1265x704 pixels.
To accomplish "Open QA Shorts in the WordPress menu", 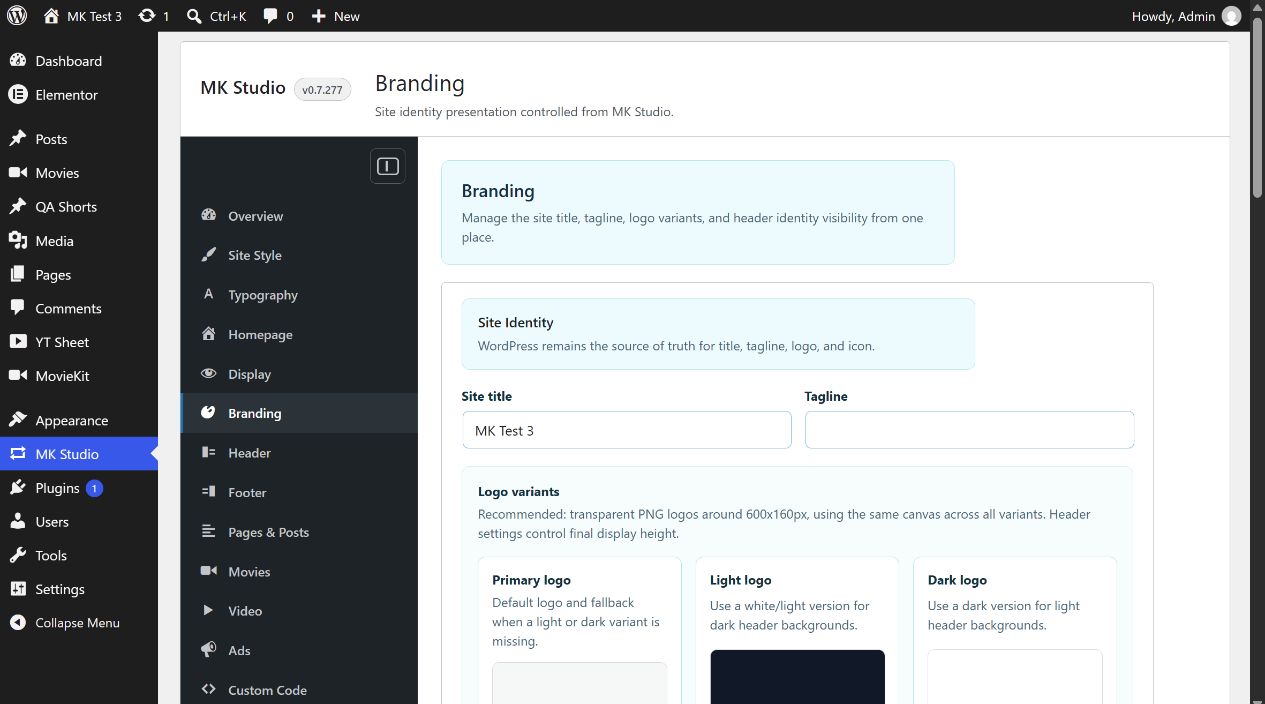I will (79, 207).
